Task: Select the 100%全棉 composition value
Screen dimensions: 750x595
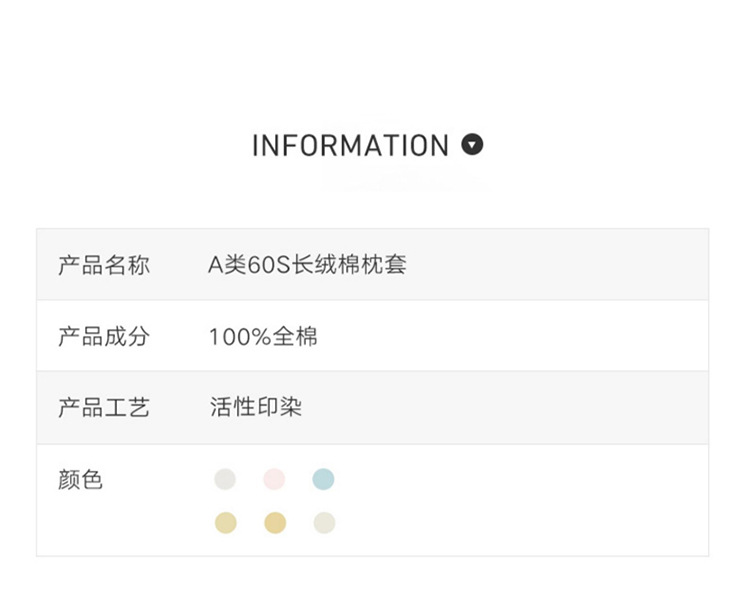Action: 263,337
